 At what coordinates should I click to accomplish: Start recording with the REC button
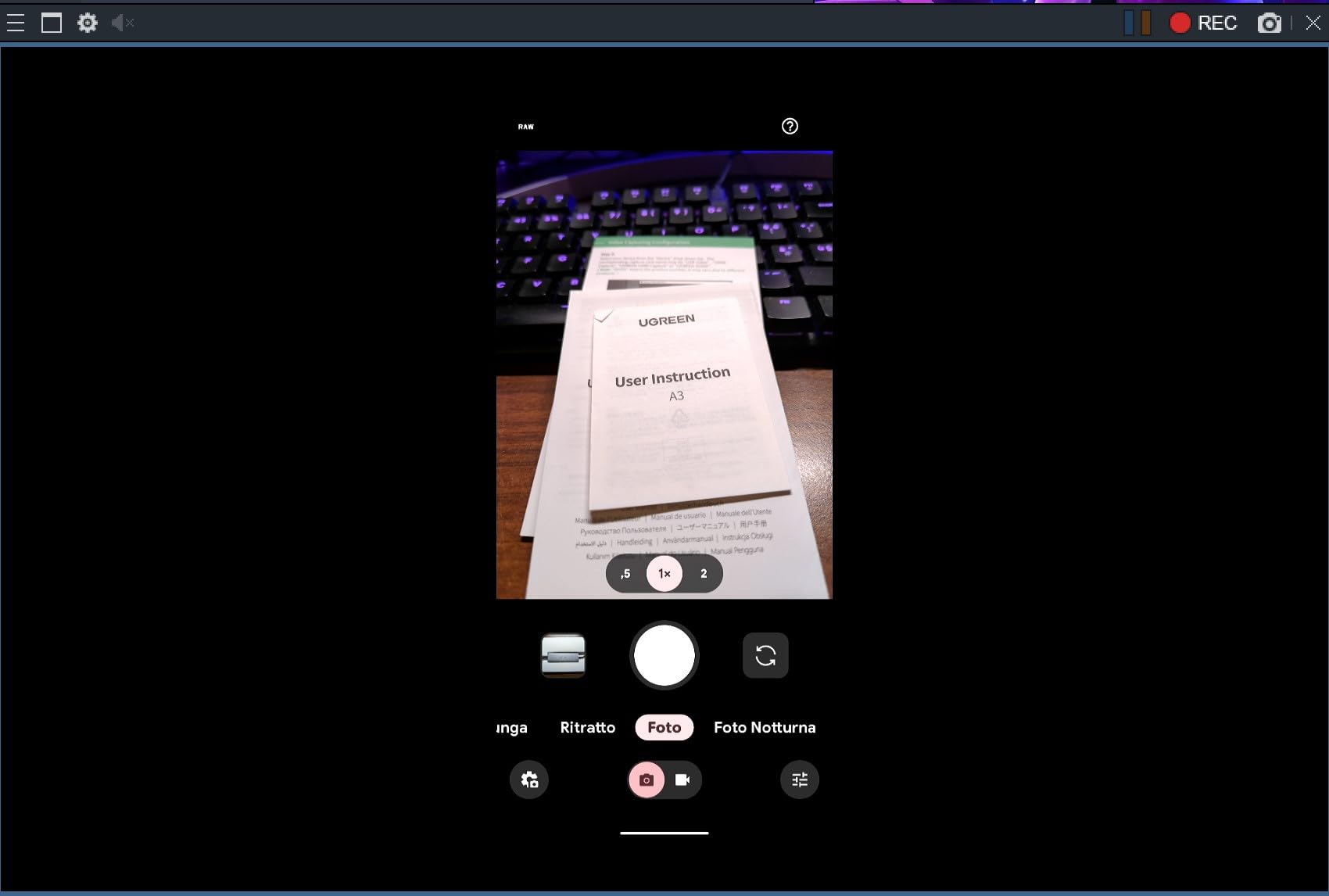[1203, 23]
